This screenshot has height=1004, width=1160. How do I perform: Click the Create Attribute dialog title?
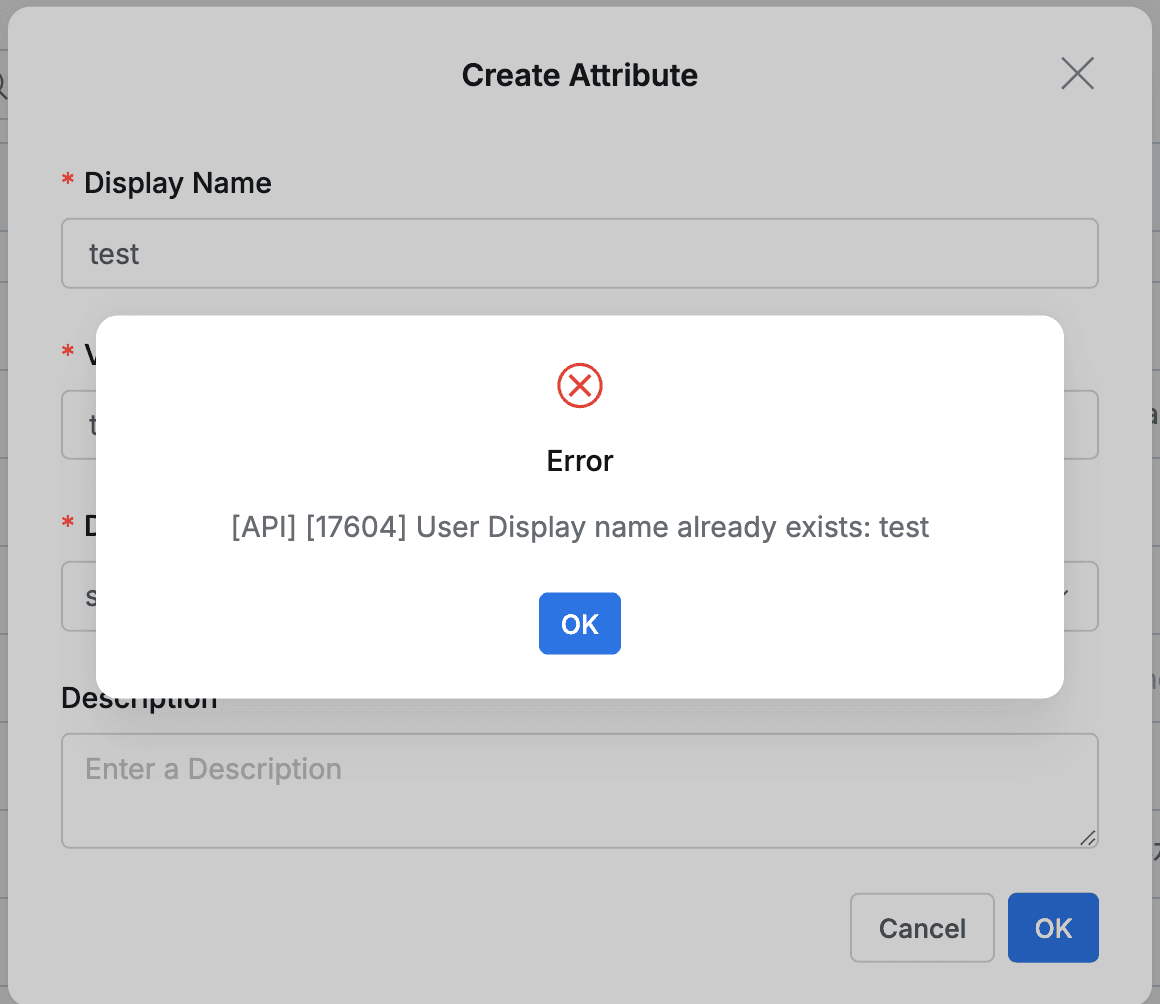pos(579,75)
